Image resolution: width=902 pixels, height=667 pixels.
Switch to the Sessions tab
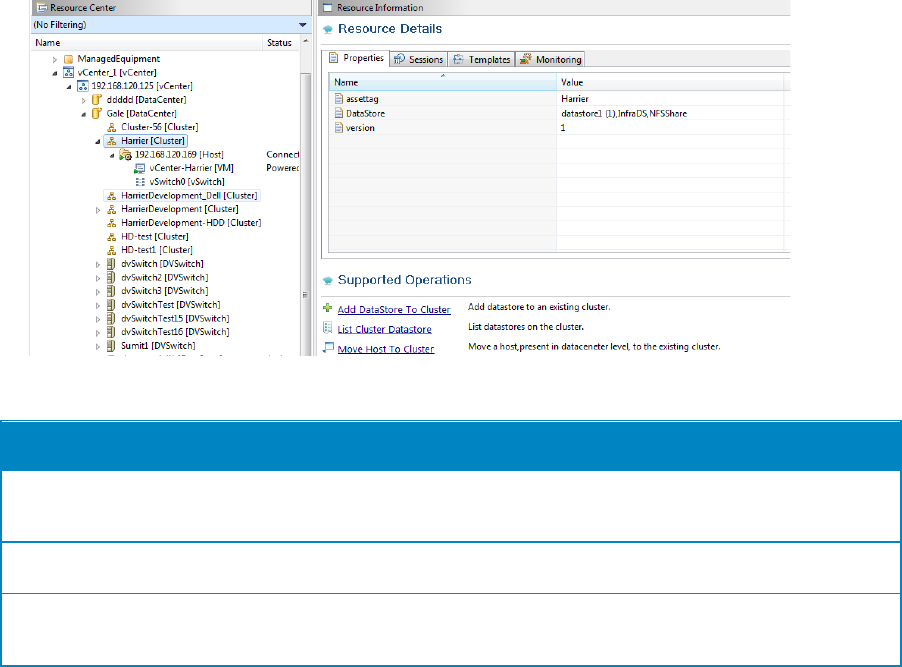pos(418,60)
